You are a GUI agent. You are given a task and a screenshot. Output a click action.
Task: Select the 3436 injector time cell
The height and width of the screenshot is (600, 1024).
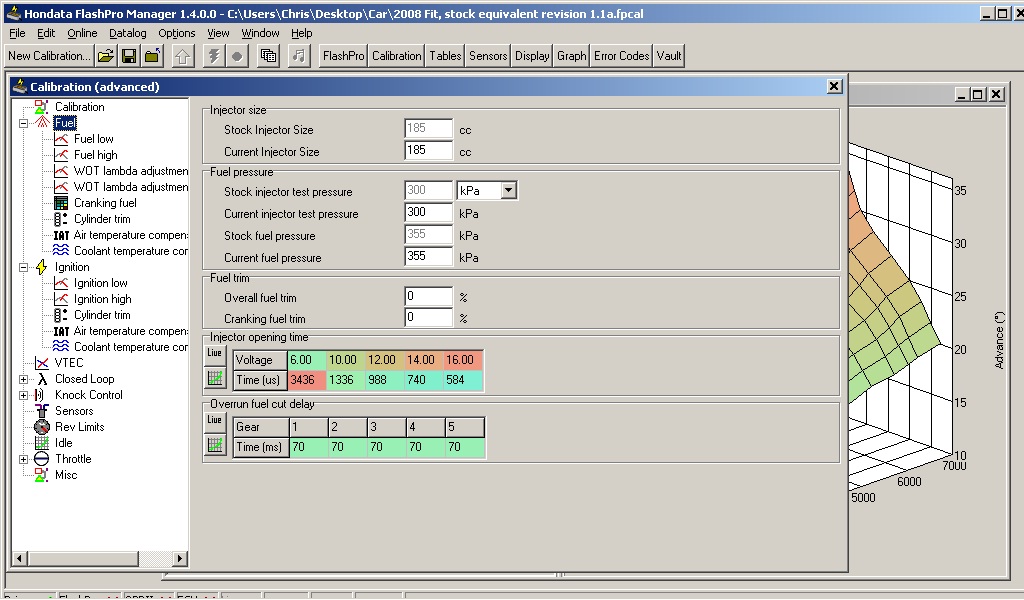(306, 380)
